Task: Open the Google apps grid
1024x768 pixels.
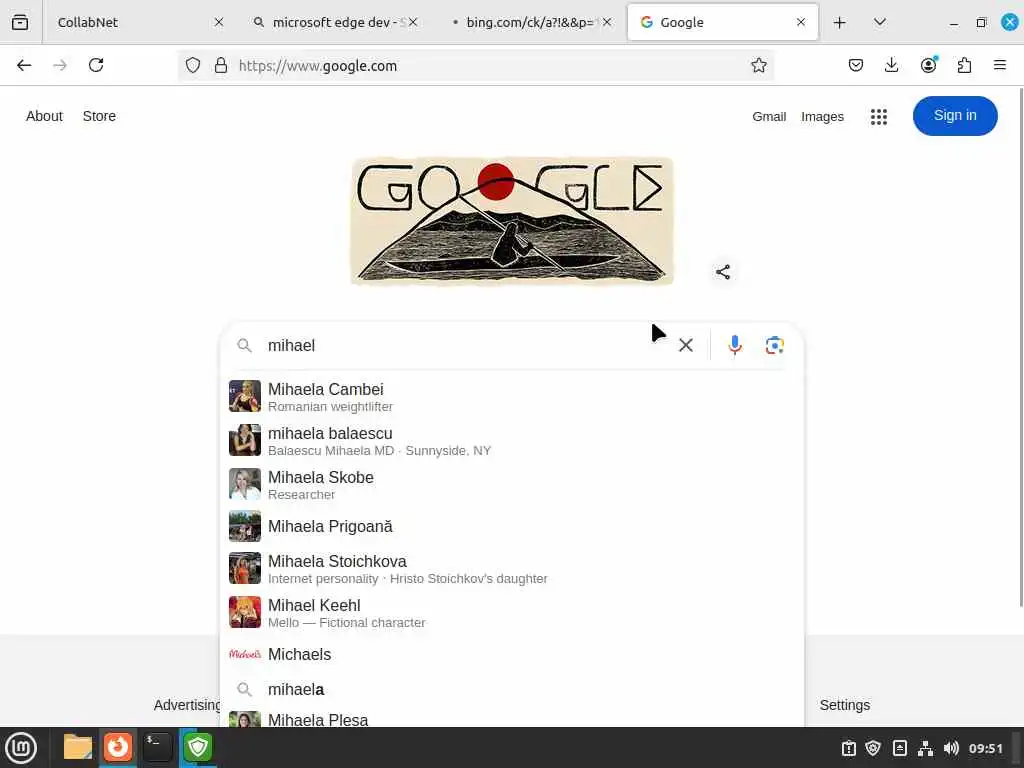Action: pos(878,116)
